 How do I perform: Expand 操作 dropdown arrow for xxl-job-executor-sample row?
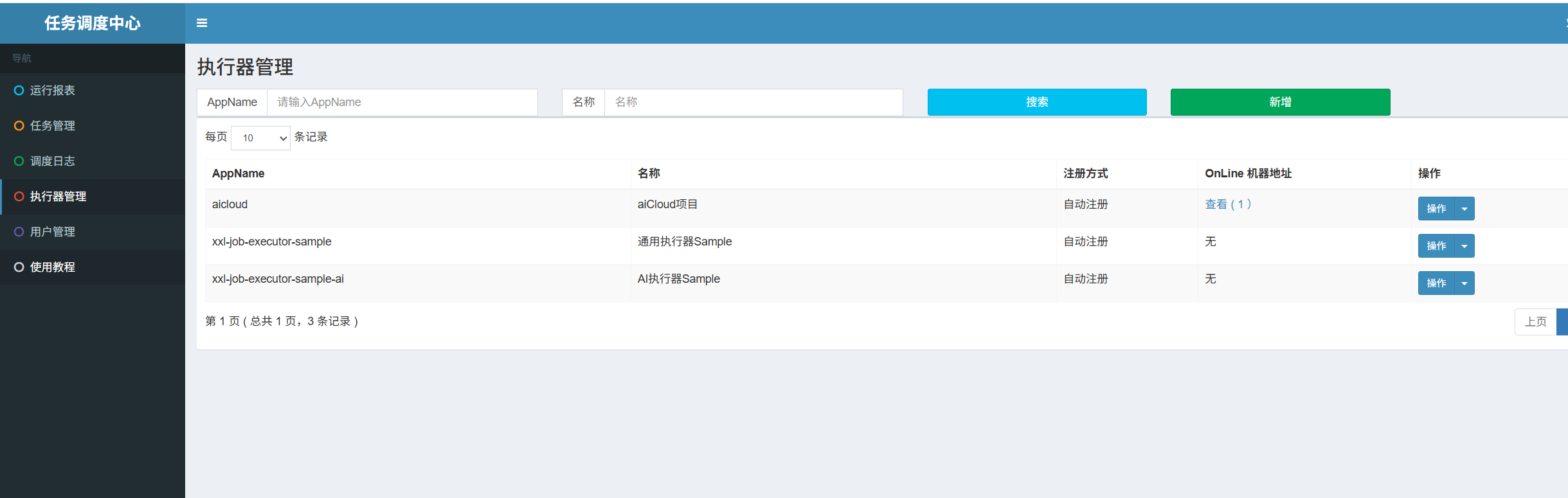(1464, 246)
